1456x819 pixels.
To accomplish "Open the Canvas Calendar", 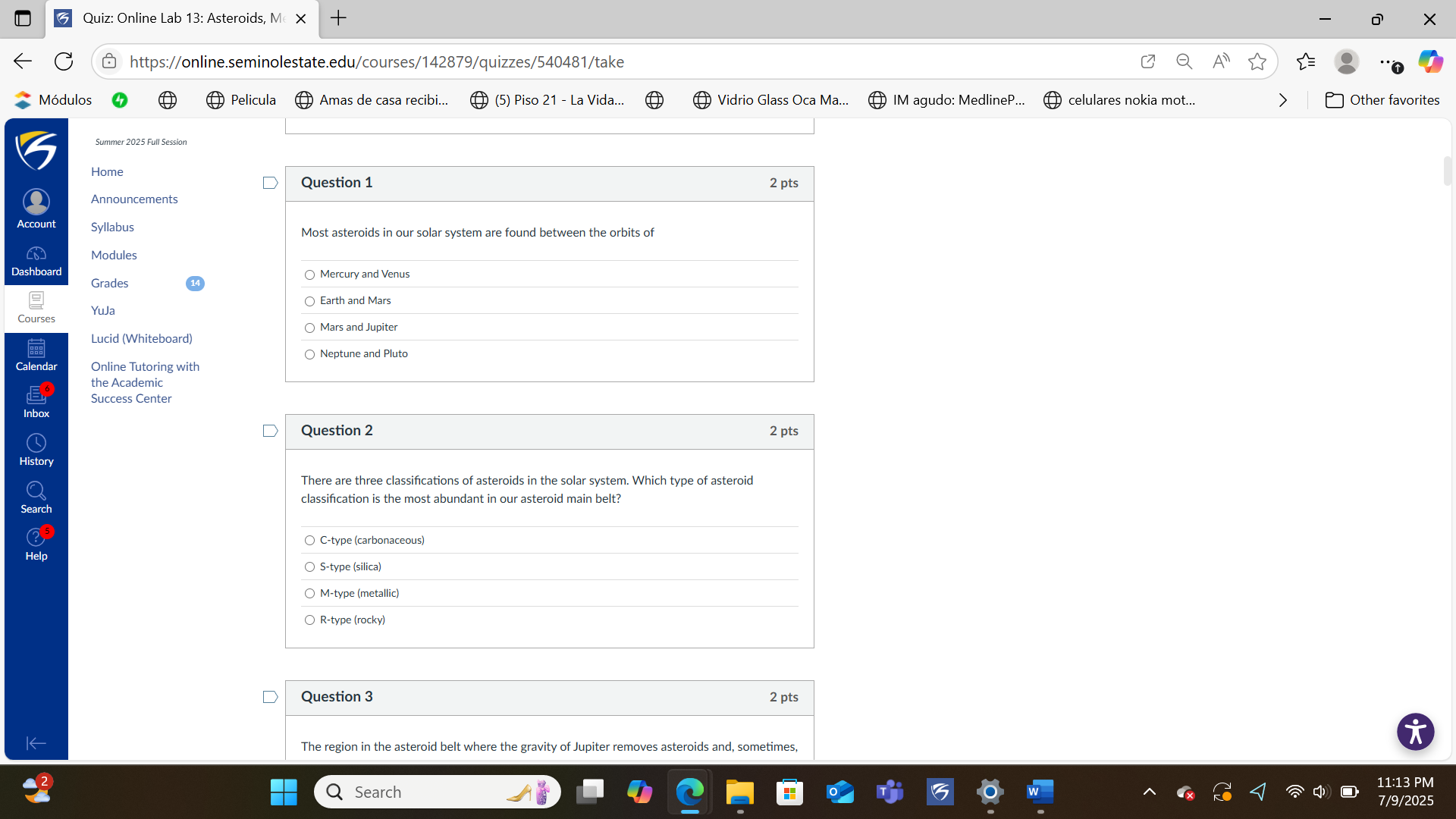I will click(36, 355).
